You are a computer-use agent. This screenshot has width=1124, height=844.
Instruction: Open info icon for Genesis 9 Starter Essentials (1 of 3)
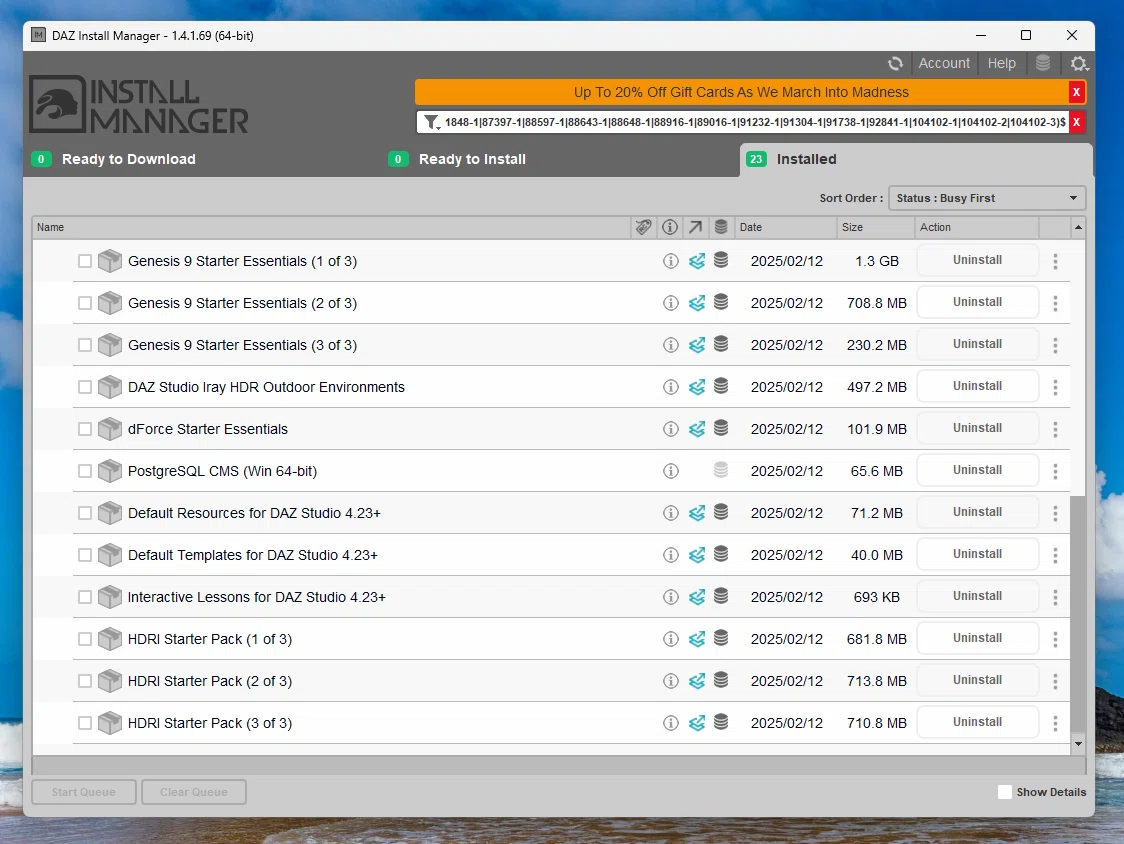point(670,261)
